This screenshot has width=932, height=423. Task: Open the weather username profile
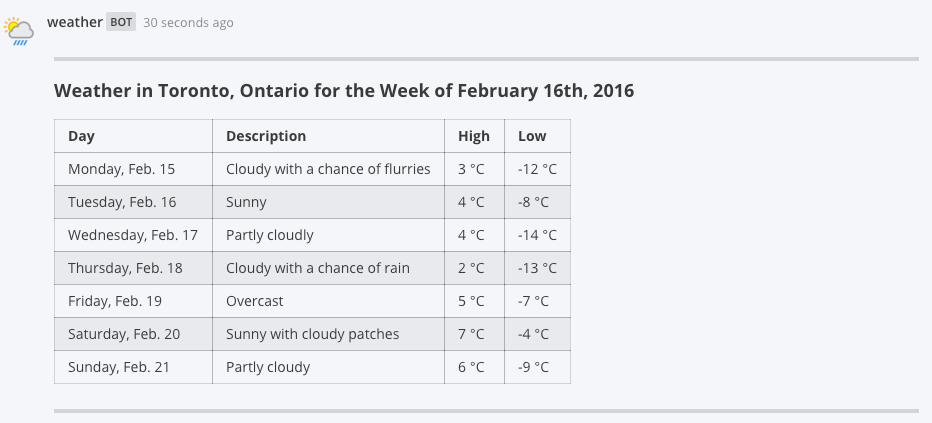tap(74, 22)
